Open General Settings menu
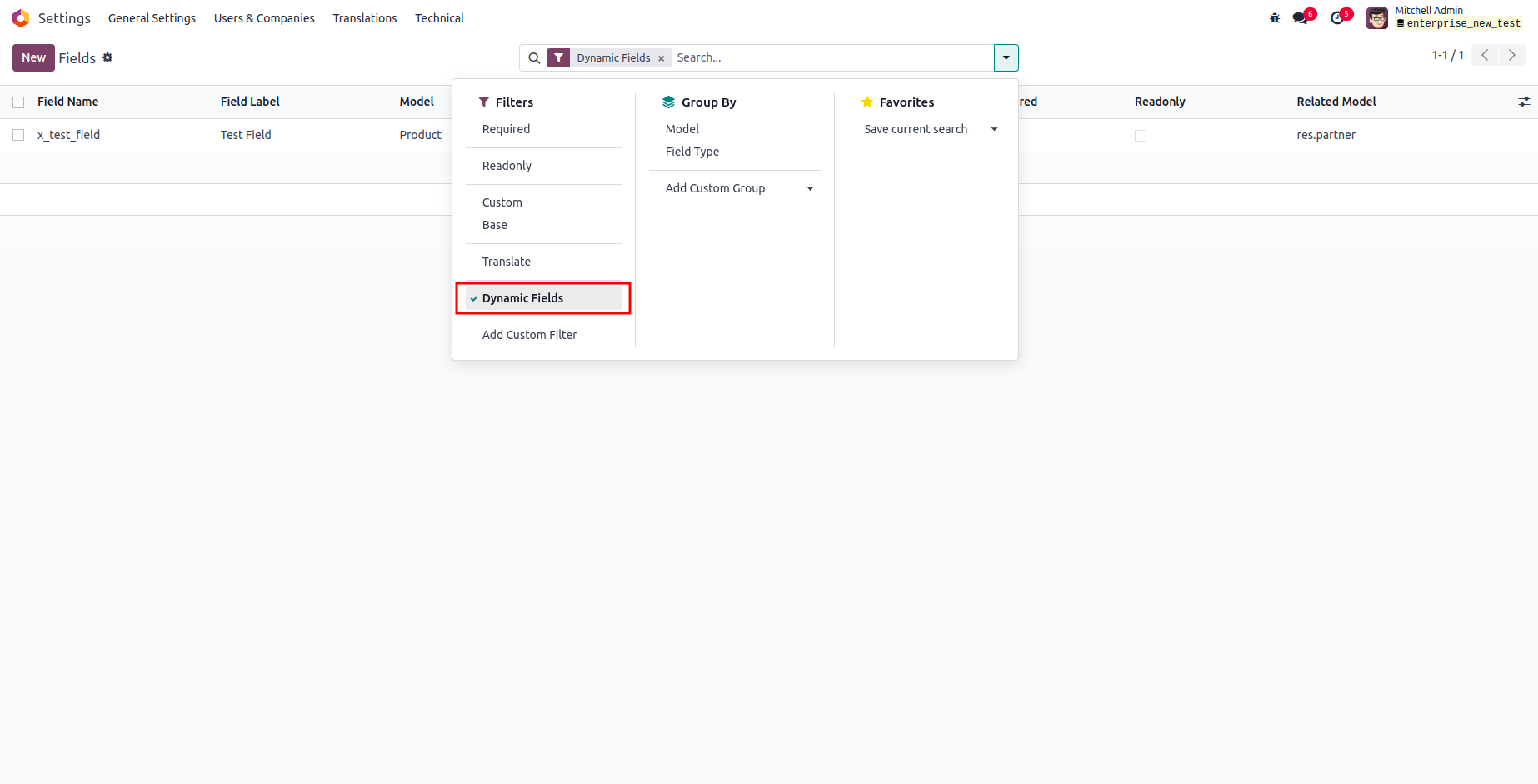Image resolution: width=1538 pixels, height=784 pixels. 152,18
